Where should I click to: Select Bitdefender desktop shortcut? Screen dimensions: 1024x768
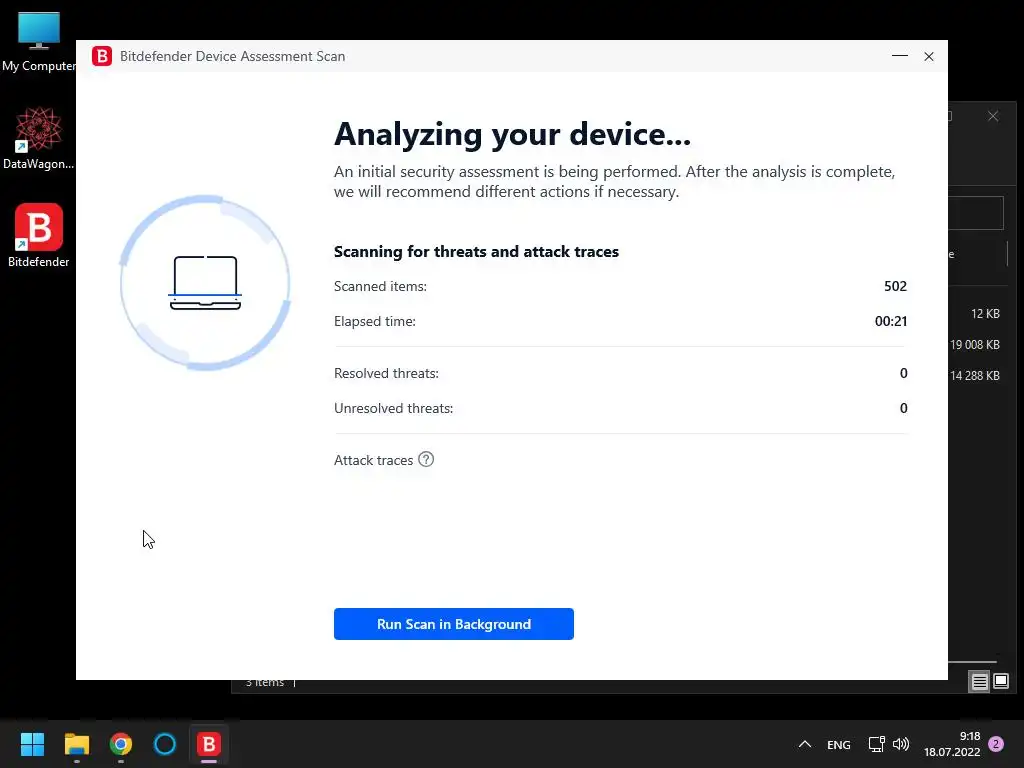click(x=39, y=236)
